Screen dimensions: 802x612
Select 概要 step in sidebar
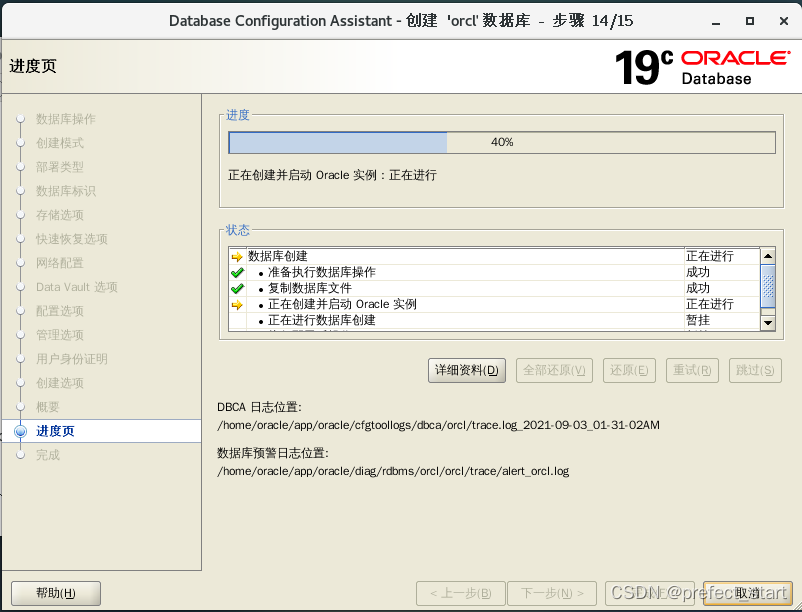(48, 407)
